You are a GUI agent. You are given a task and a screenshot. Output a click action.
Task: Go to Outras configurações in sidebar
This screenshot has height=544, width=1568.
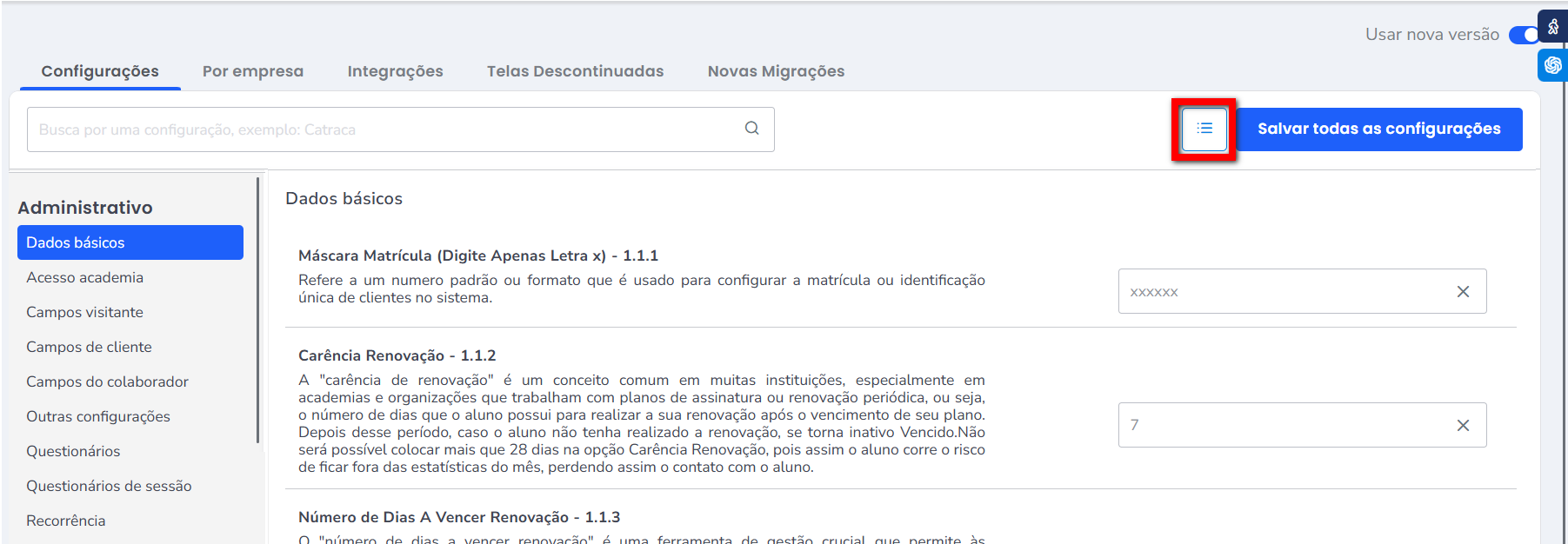coord(98,416)
